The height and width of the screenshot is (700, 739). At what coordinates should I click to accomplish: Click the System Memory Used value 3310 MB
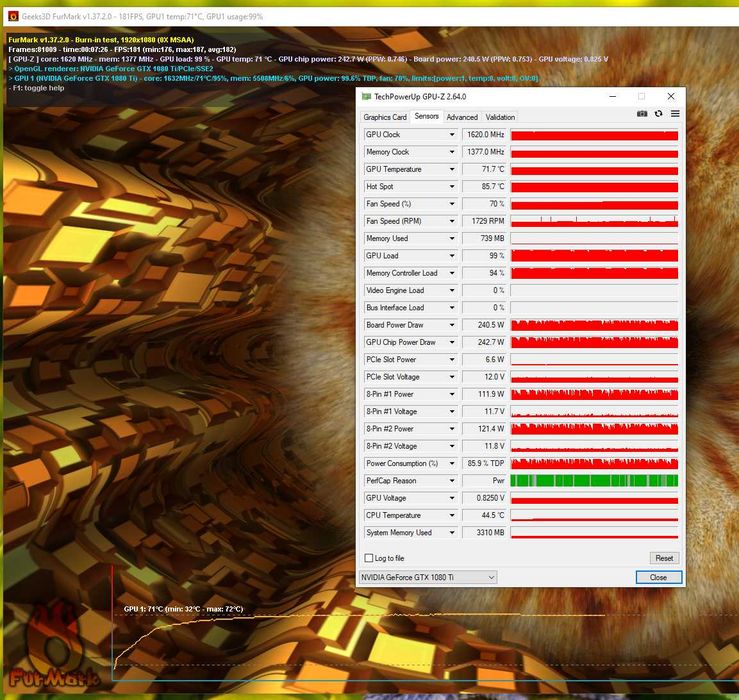(x=484, y=533)
